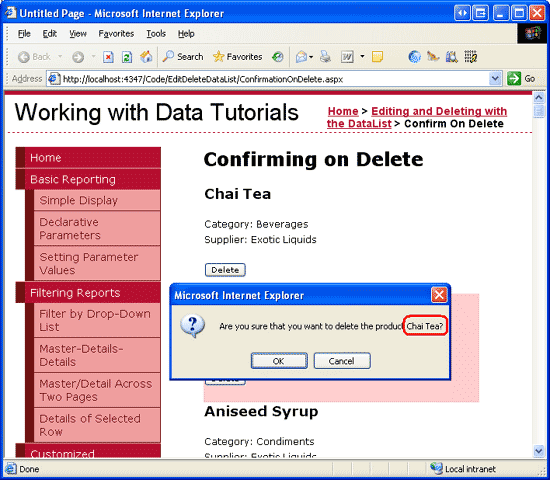
Task: Click the Local intranet status zone
Action: point(463,469)
